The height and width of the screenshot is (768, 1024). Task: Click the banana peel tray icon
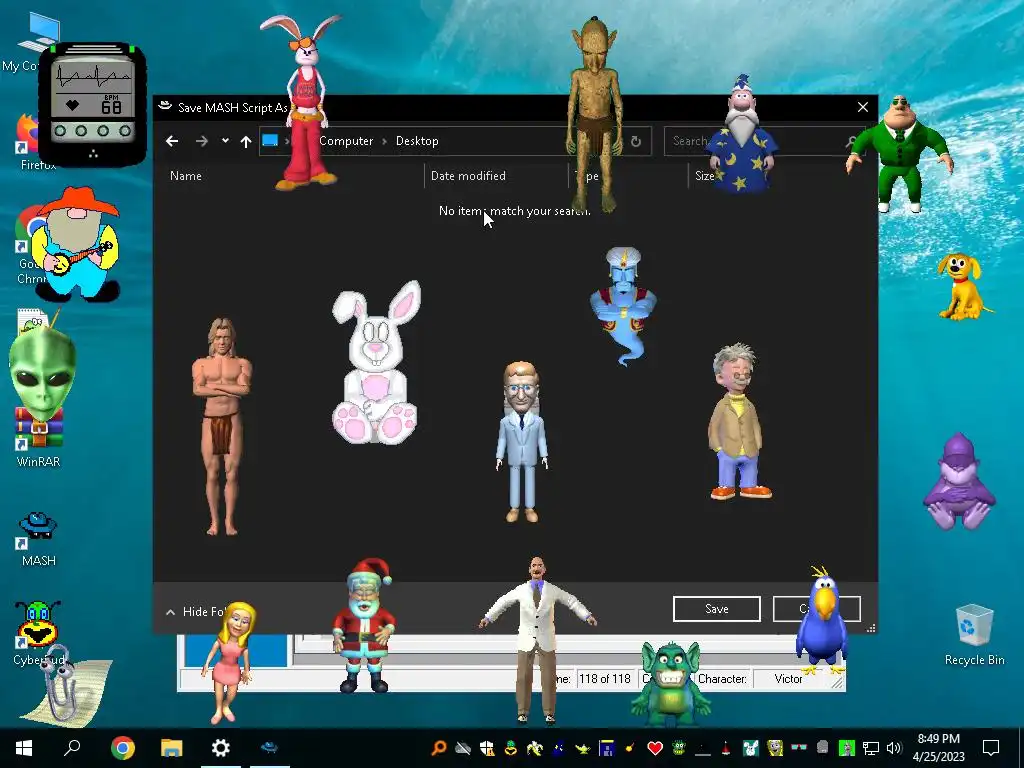pyautogui.click(x=535, y=748)
